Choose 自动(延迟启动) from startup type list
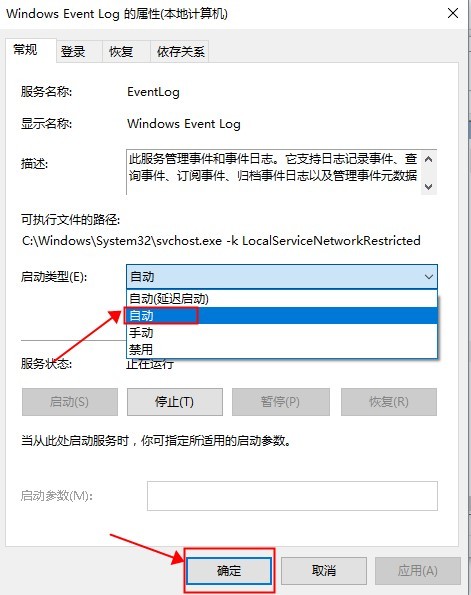This screenshot has height=595, width=471. pyautogui.click(x=282, y=299)
